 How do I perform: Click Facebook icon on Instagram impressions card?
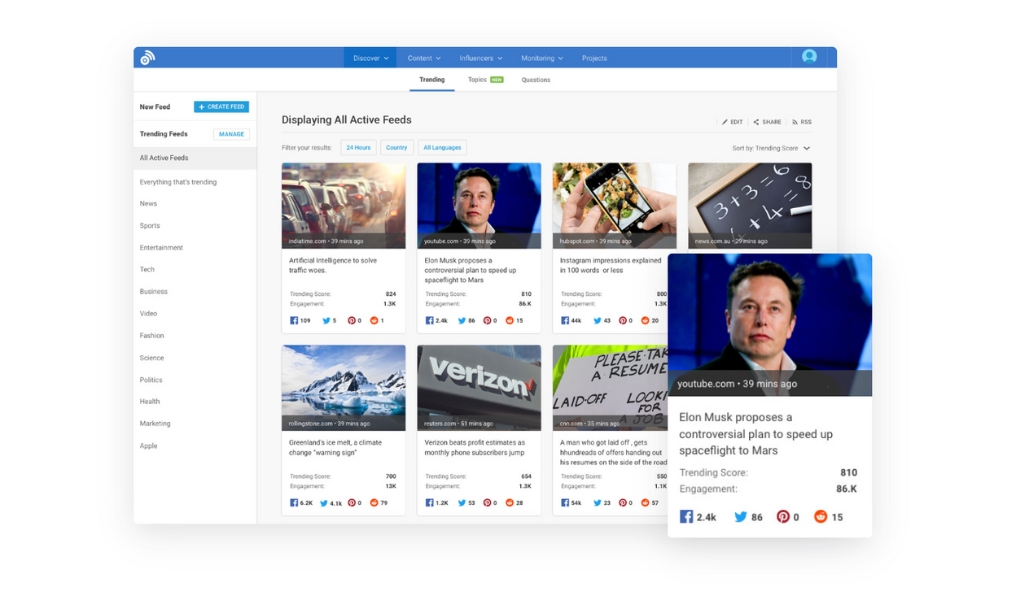[x=565, y=321]
